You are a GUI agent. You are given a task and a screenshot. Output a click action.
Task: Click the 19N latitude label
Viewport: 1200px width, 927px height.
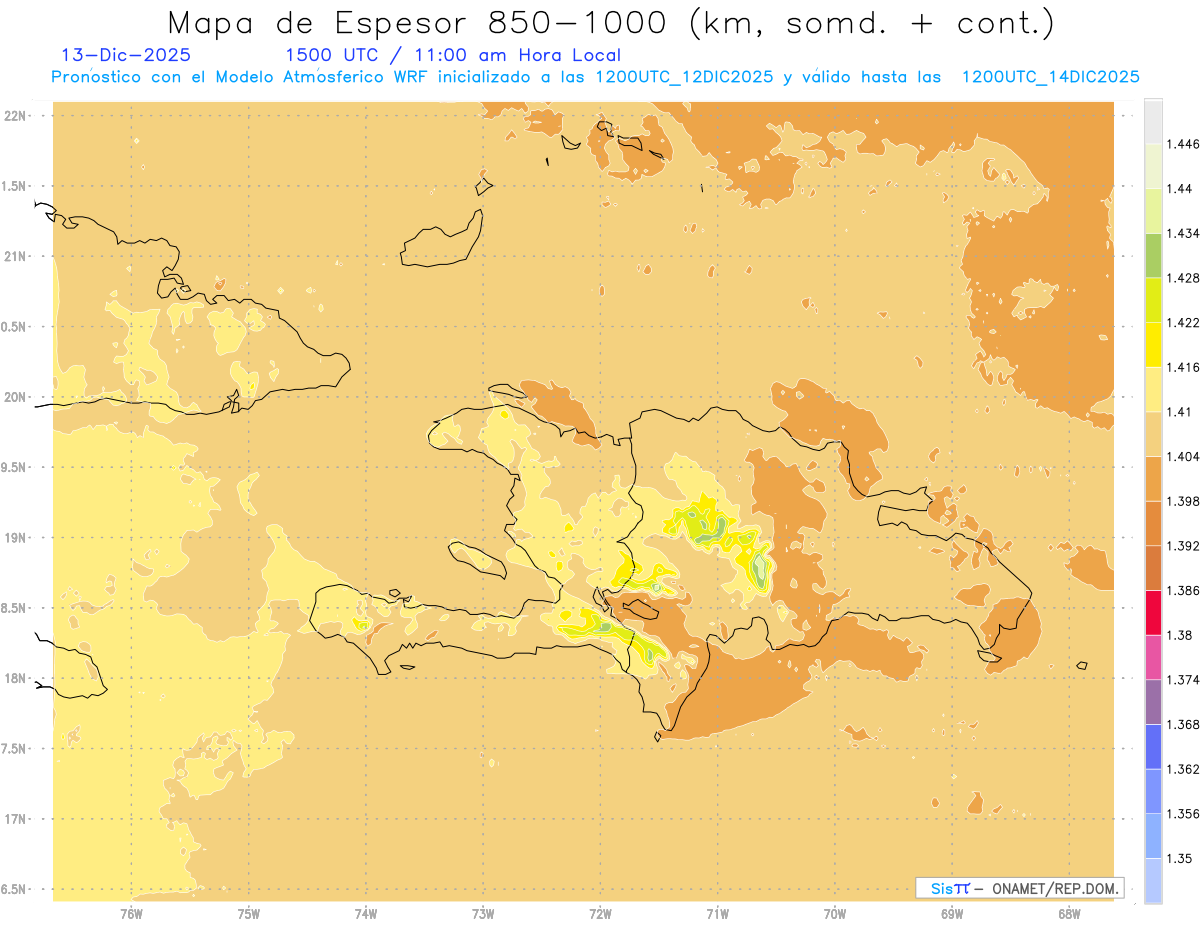pyautogui.click(x=14, y=538)
